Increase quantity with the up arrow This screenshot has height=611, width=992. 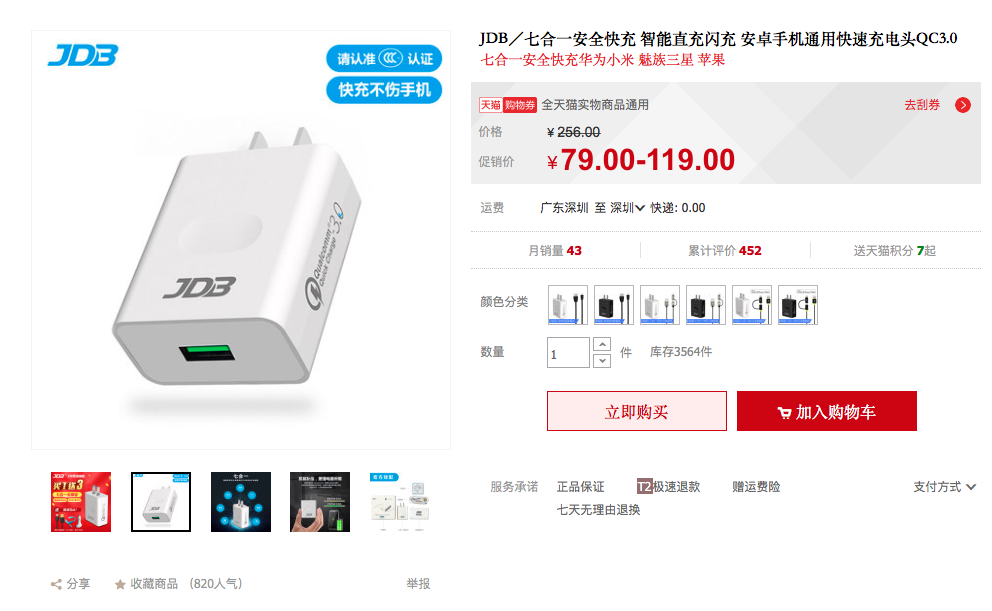602,344
